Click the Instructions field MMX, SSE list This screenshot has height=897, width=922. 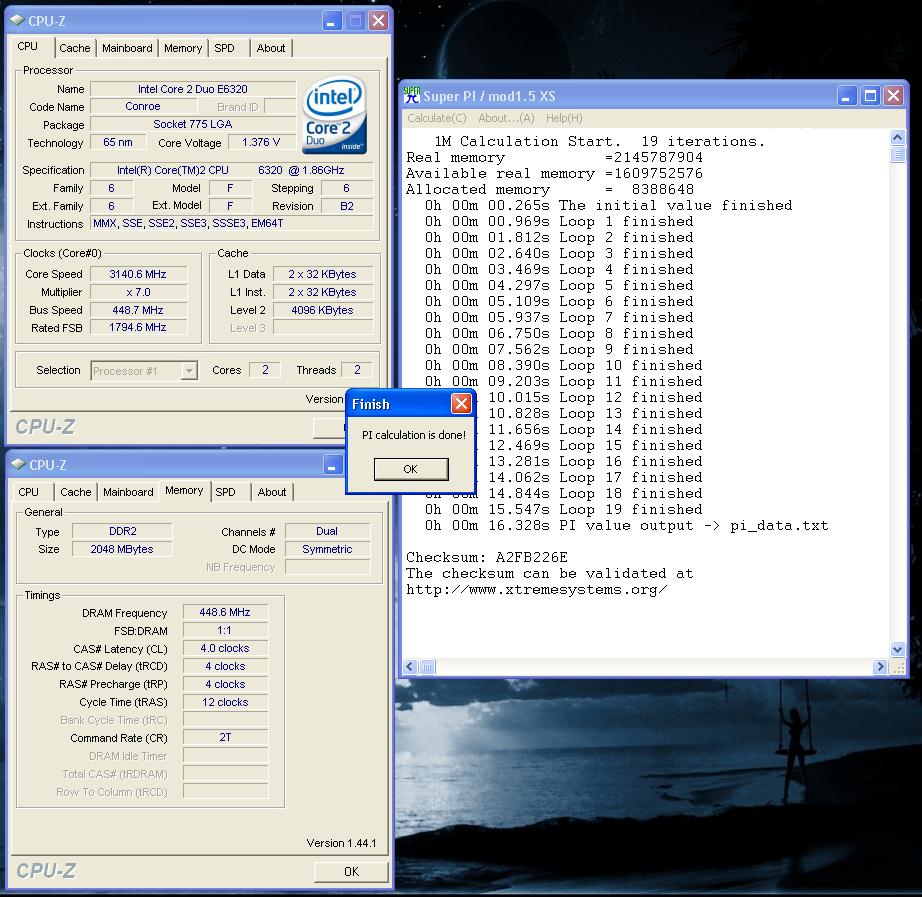point(232,224)
